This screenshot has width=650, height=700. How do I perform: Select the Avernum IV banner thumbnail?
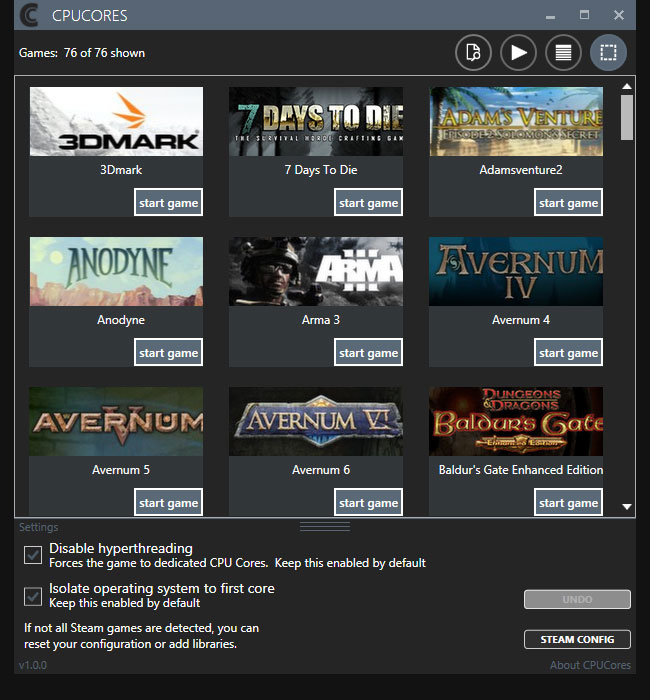516,271
